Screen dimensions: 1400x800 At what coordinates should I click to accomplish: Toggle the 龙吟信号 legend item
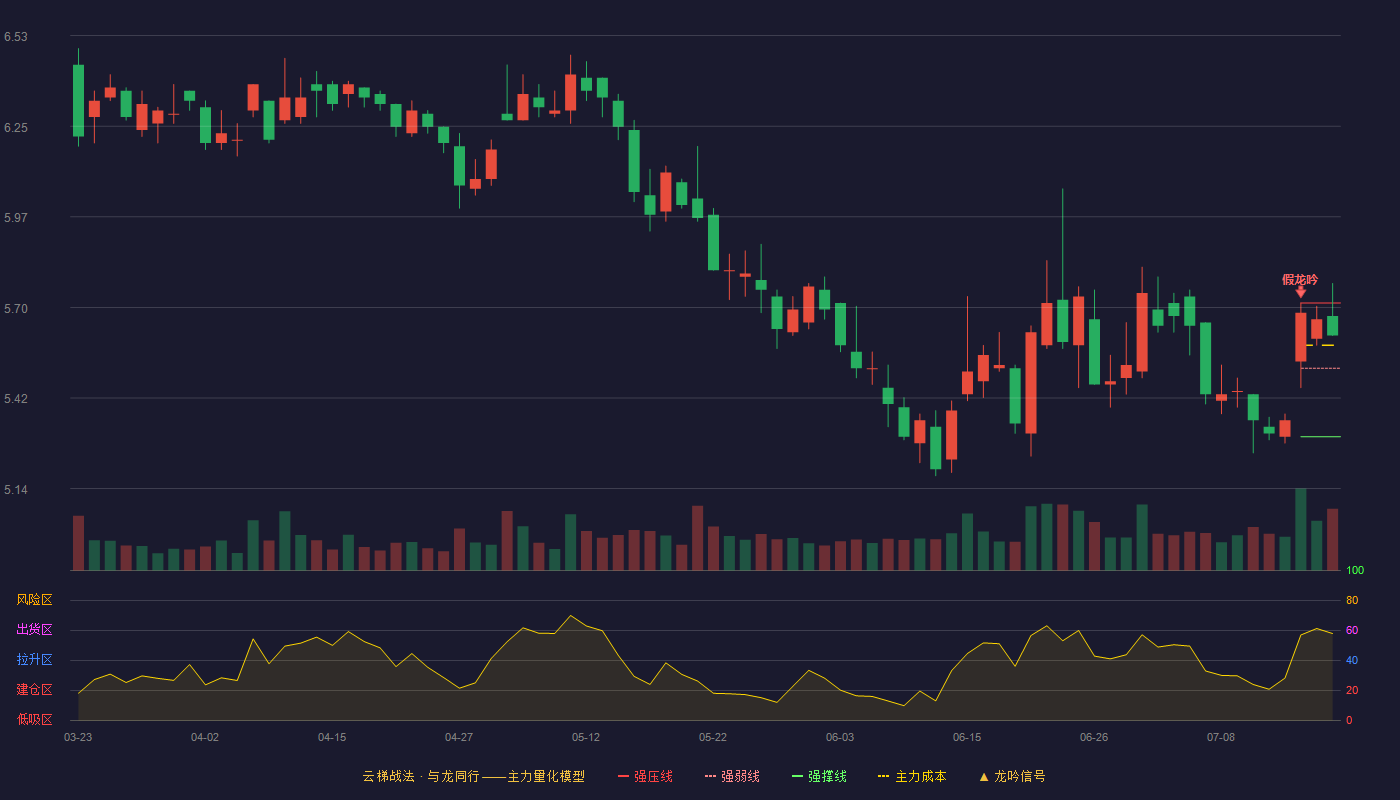coord(1012,776)
